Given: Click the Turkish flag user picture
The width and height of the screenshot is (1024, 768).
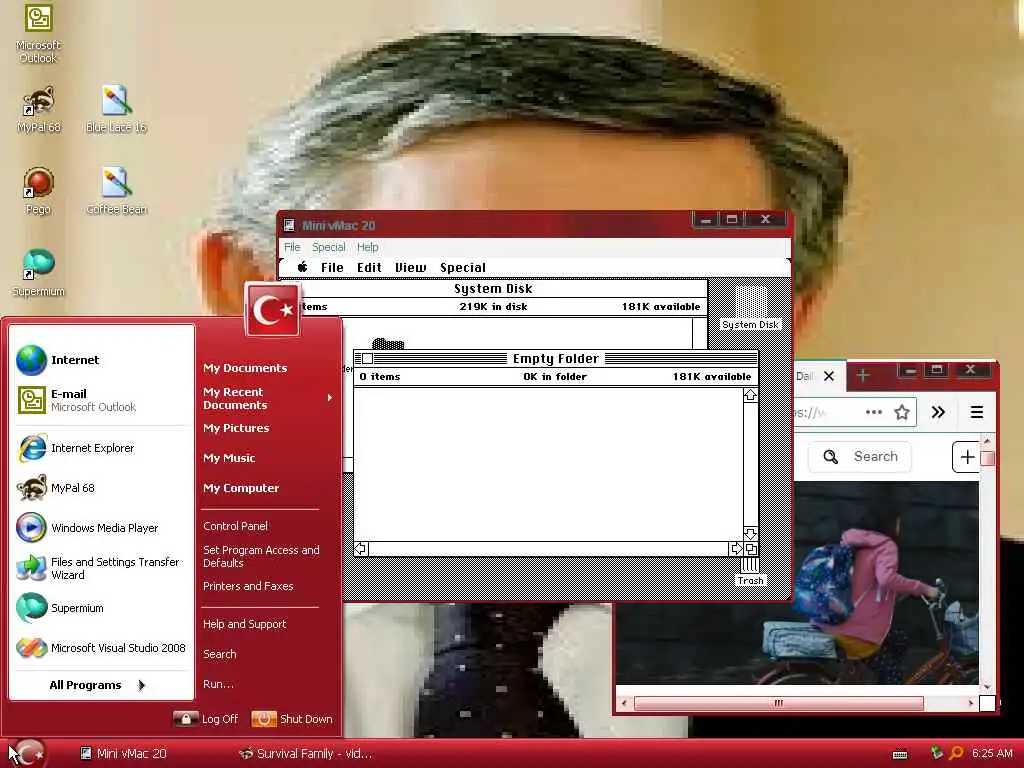Looking at the screenshot, I should click(x=272, y=310).
